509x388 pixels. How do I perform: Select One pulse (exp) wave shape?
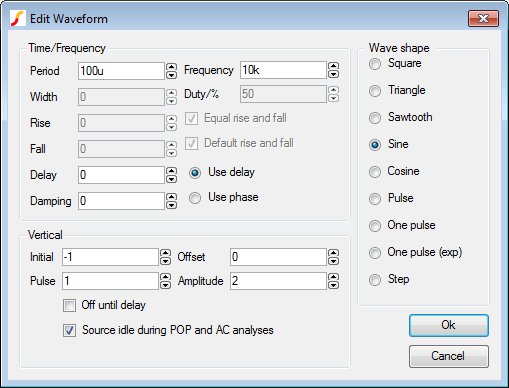(375, 253)
